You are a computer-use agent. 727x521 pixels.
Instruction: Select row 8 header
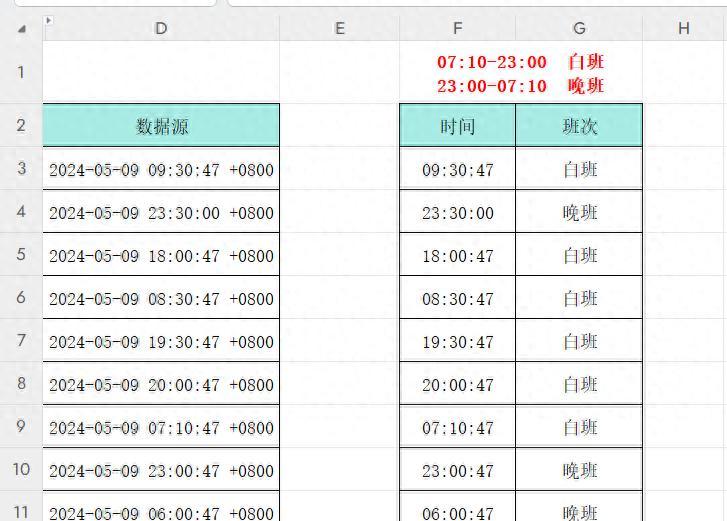(21, 383)
